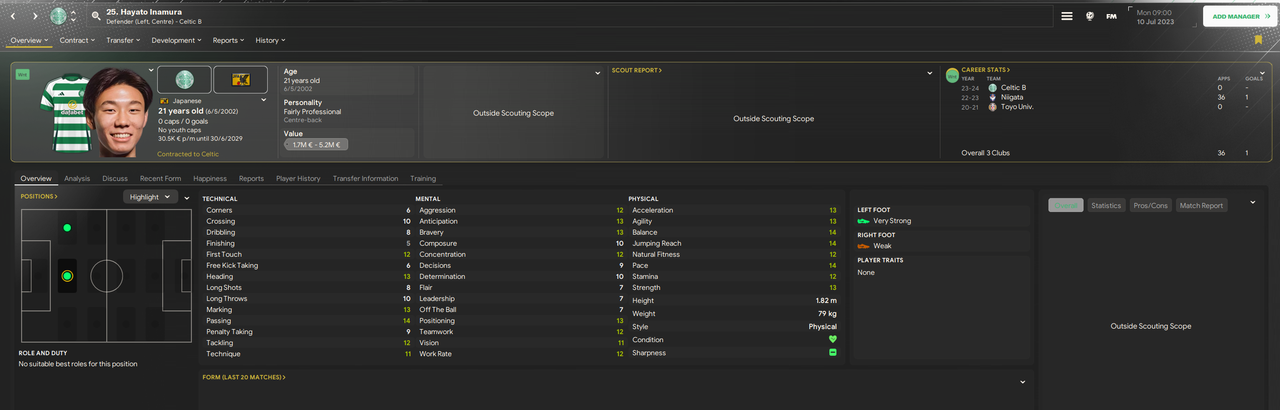Click the up-down stepper beside club badge
The image size is (1280, 410).
pos(73,16)
